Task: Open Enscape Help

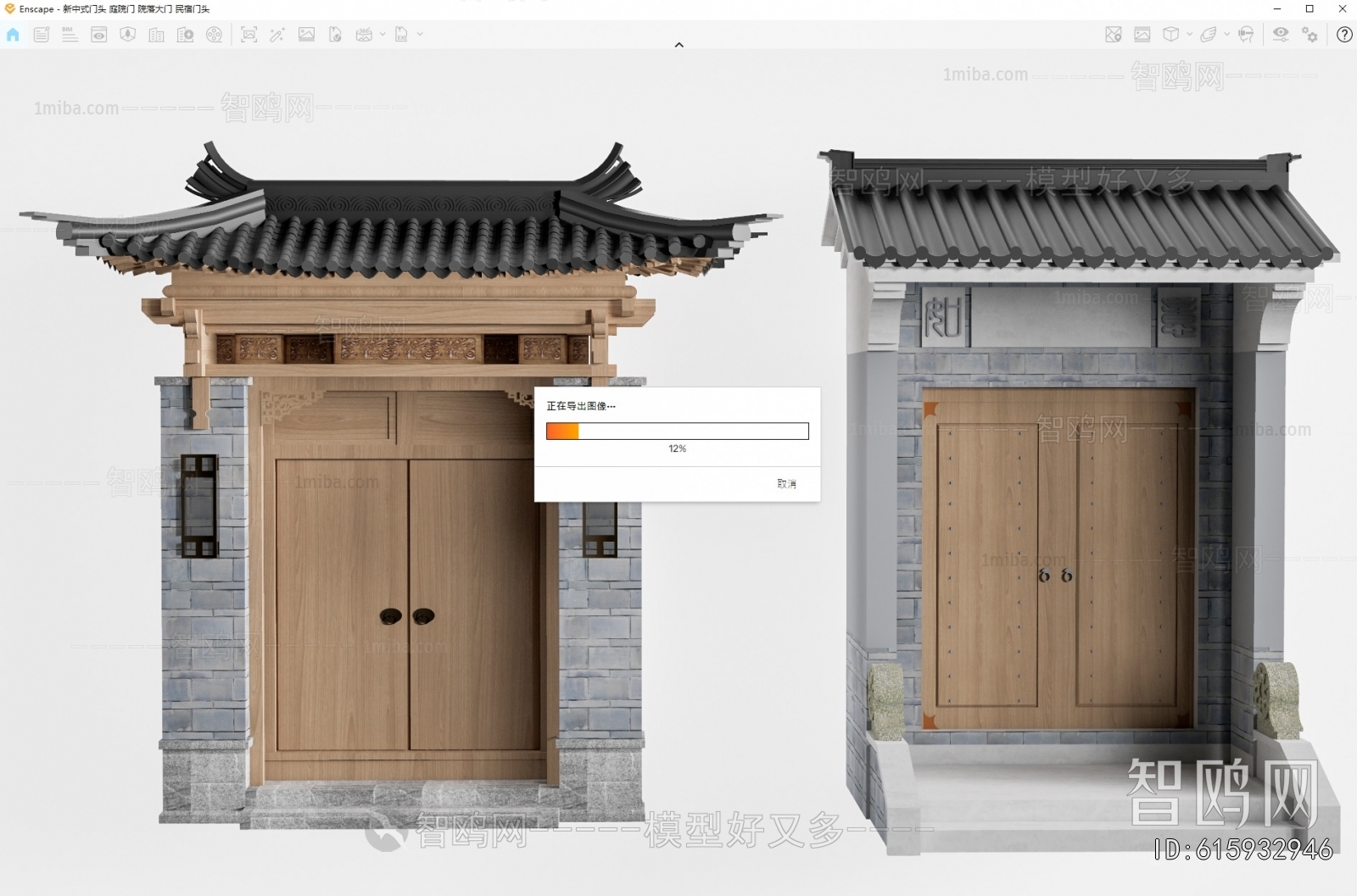Action: [x=1344, y=35]
